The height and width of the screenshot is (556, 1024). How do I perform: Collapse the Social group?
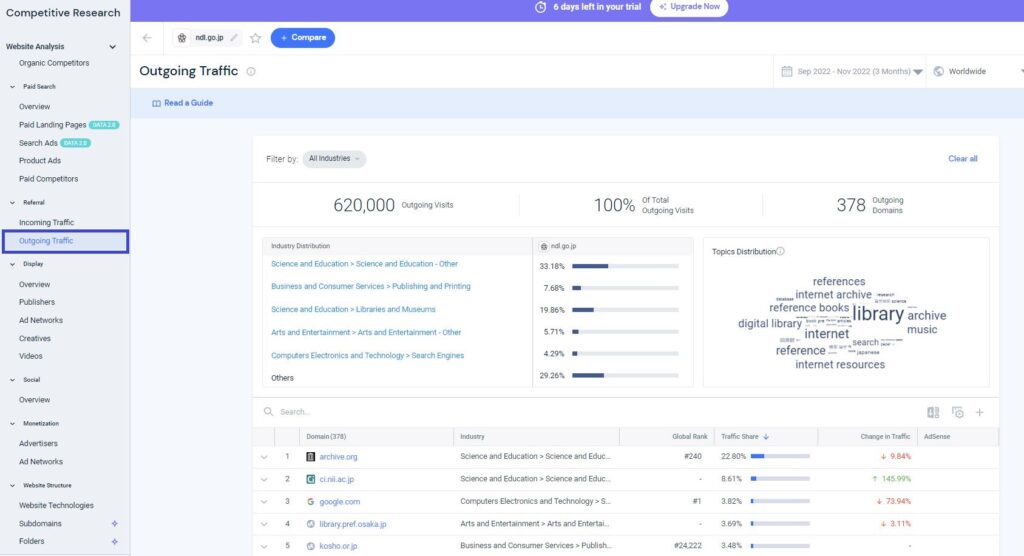click(12, 380)
